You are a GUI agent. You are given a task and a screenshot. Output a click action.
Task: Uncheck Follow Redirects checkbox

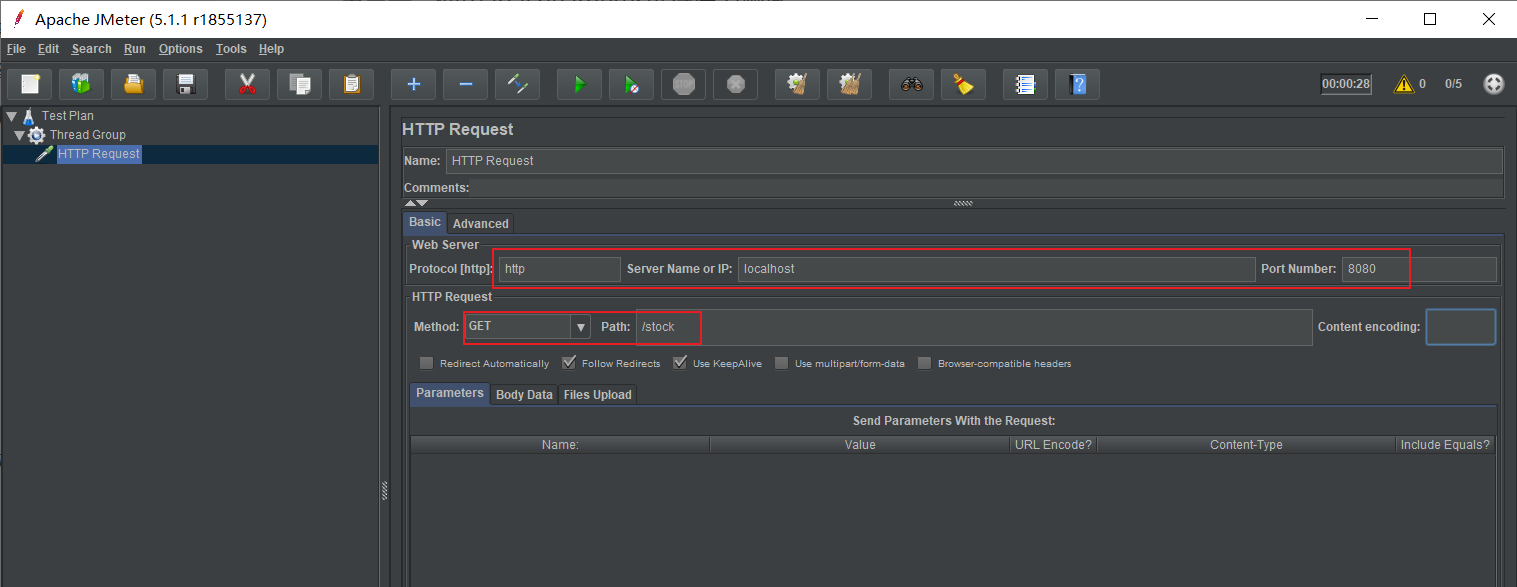point(569,363)
